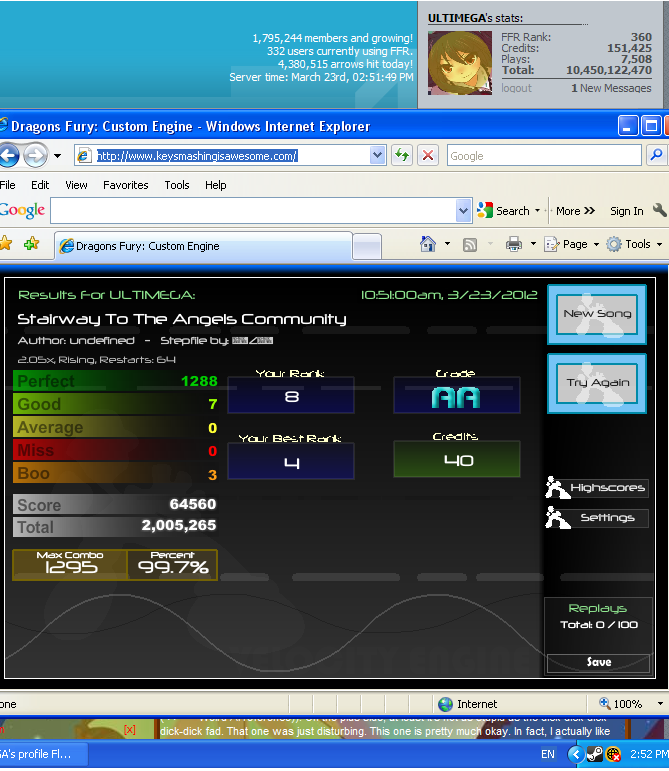The image size is (669, 771).
Task: Open the Home page icon
Action: [428, 244]
